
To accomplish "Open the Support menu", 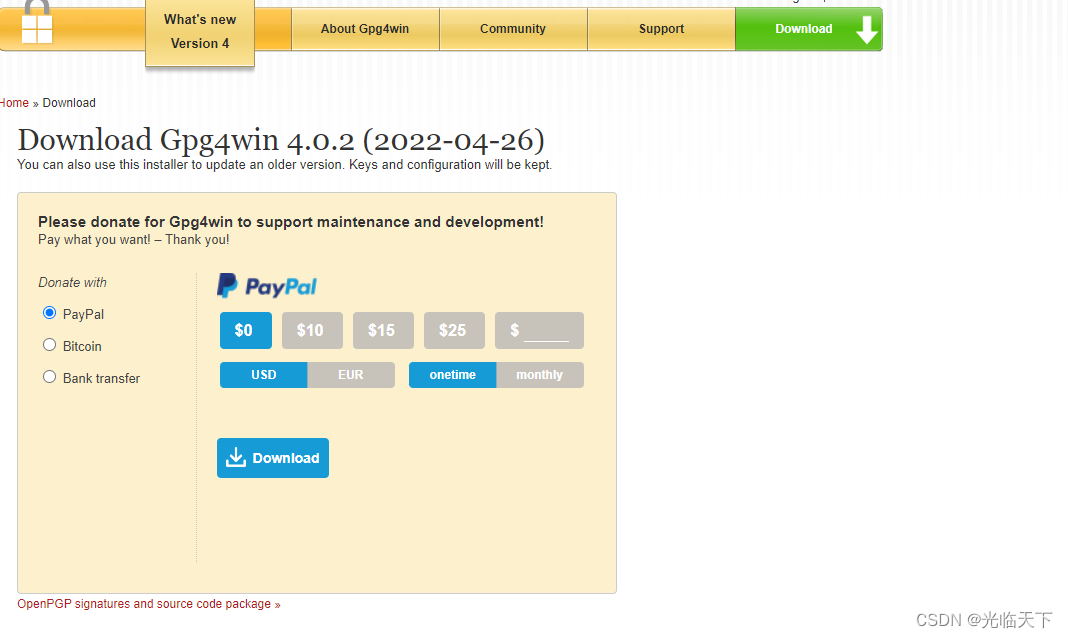I will coord(661,29).
